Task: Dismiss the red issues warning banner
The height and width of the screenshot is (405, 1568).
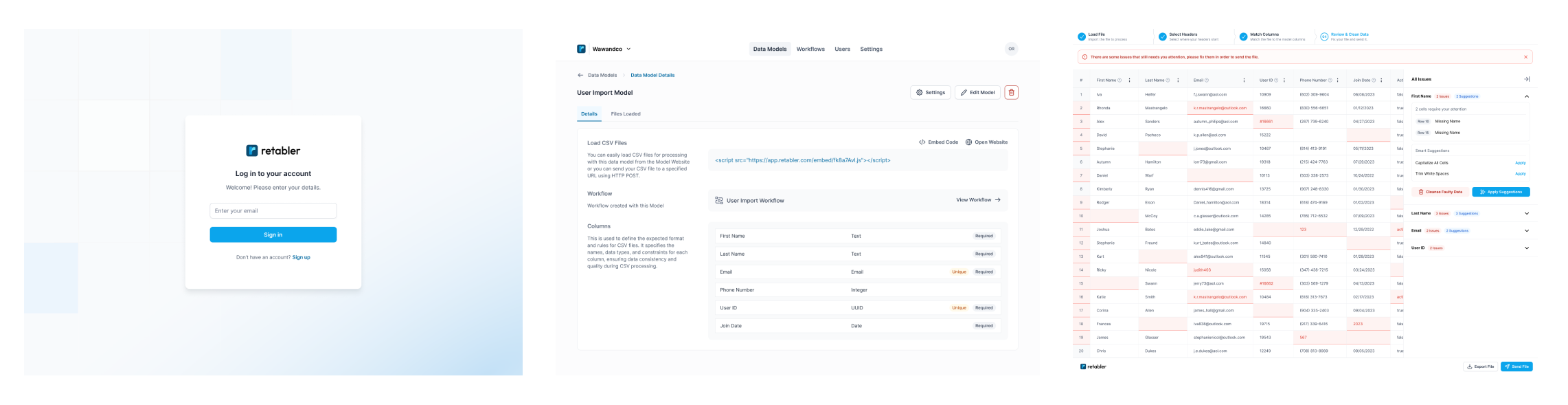Action: (x=1526, y=57)
